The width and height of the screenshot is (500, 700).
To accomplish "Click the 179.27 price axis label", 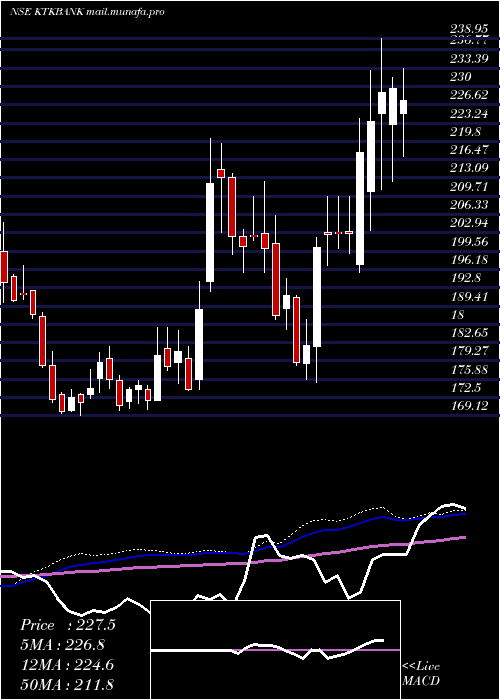I will coord(469,351).
